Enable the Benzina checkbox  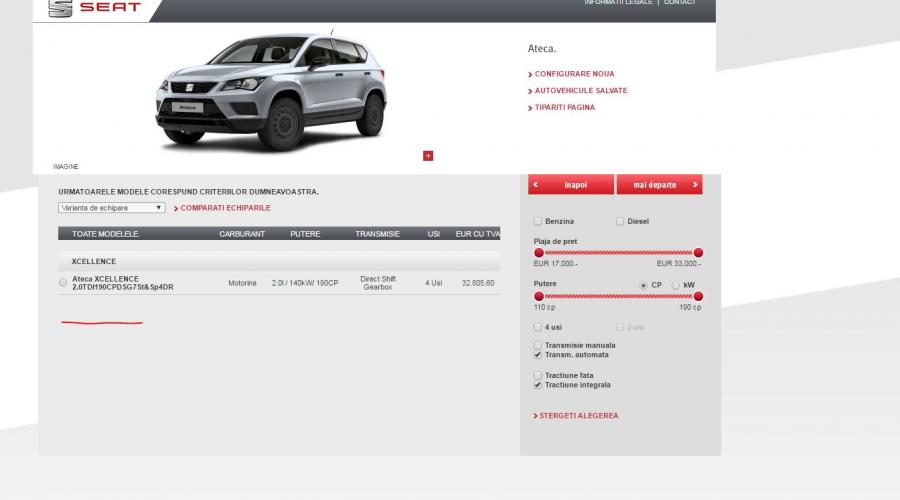tap(539, 221)
